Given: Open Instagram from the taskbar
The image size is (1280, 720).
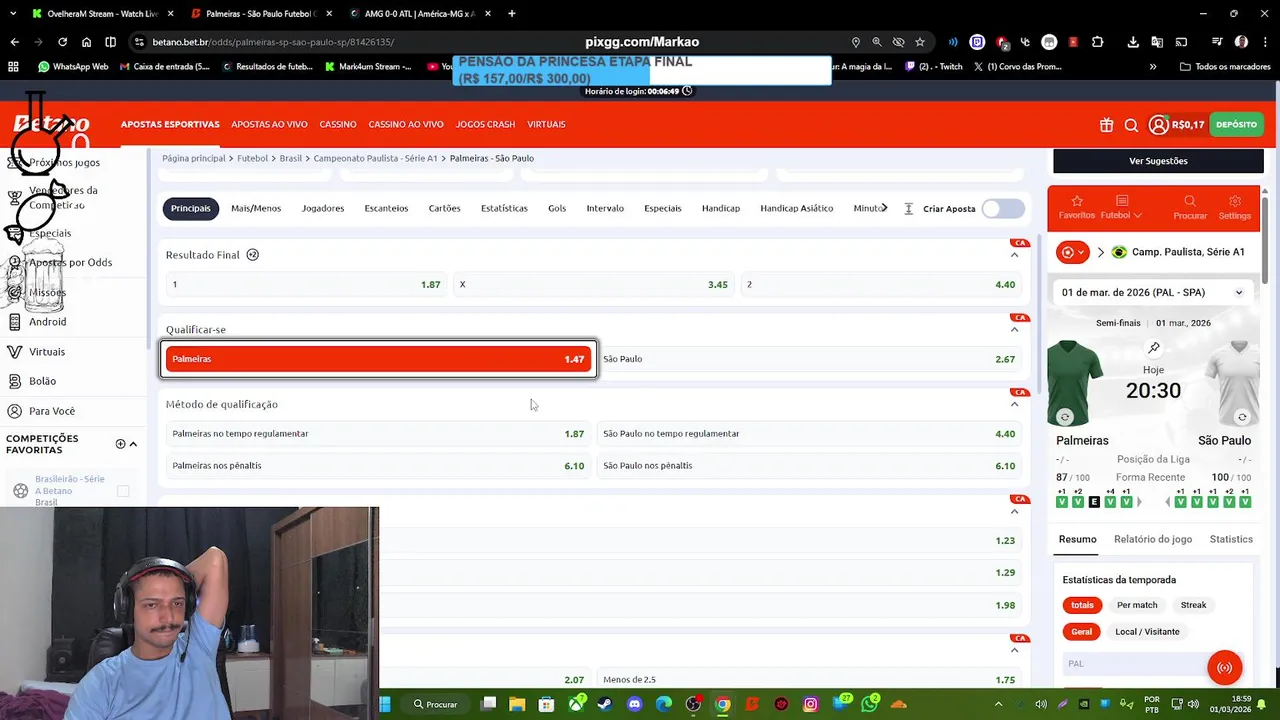Looking at the screenshot, I should [x=810, y=705].
